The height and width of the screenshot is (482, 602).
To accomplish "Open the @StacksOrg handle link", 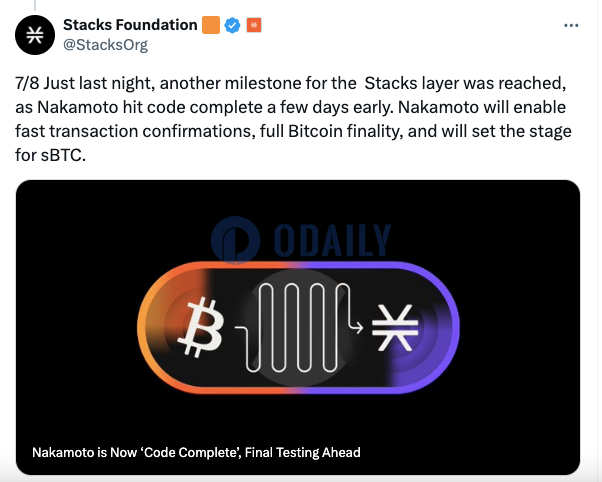I will (x=105, y=45).
